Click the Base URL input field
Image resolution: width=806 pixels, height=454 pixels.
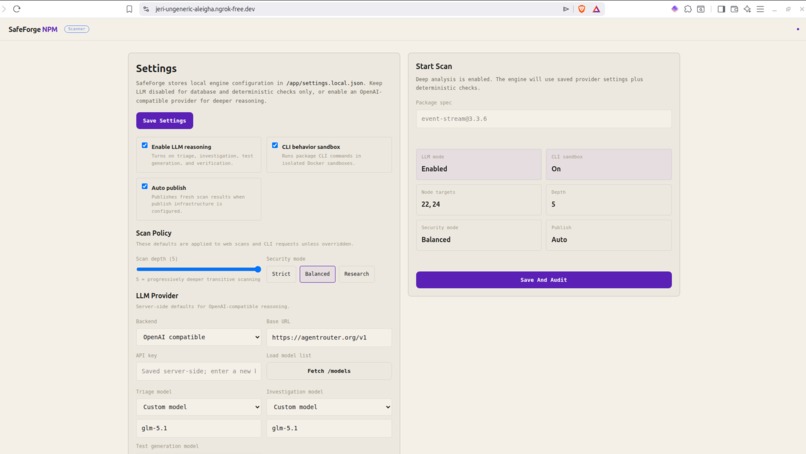coord(329,337)
